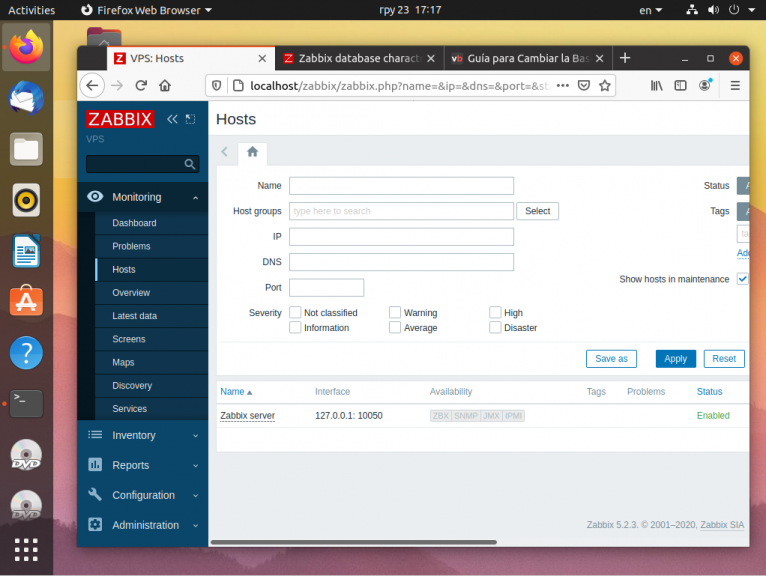Screen dimensions: 766x576
Task: Click the horizontal scrollbar at page bottom
Action: (354, 542)
